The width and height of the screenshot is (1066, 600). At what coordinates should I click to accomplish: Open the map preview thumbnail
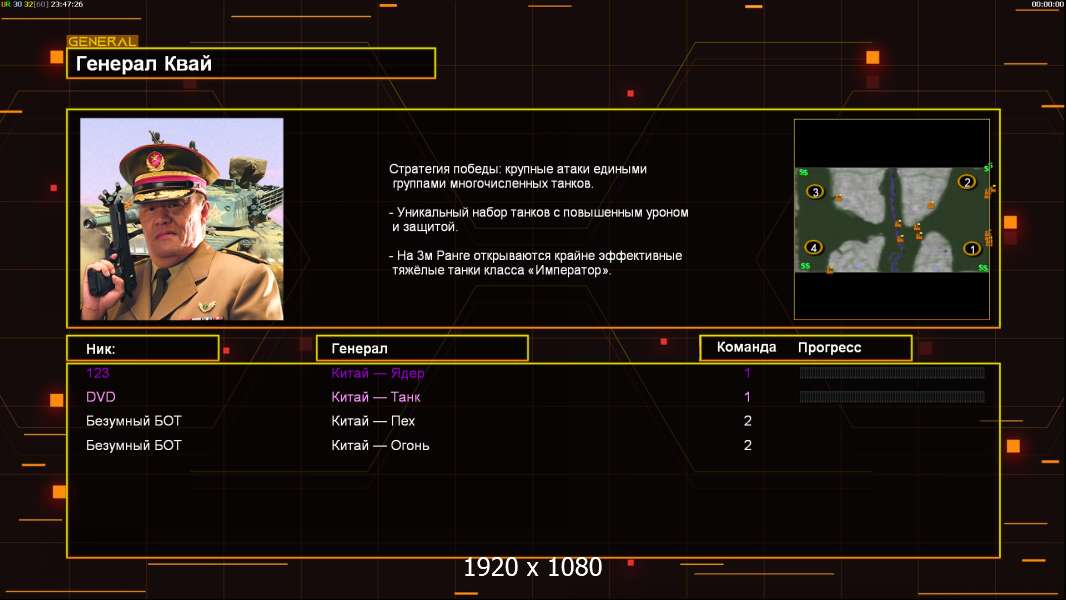[x=892, y=219]
